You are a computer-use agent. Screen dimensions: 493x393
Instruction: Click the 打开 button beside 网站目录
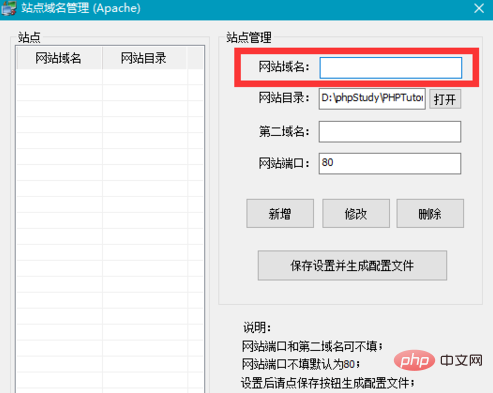445,99
